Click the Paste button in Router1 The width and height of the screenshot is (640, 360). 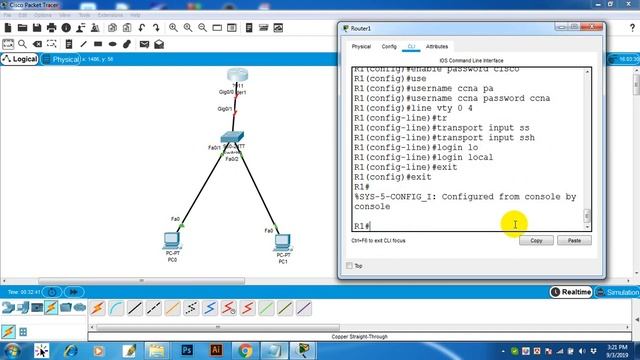(574, 240)
